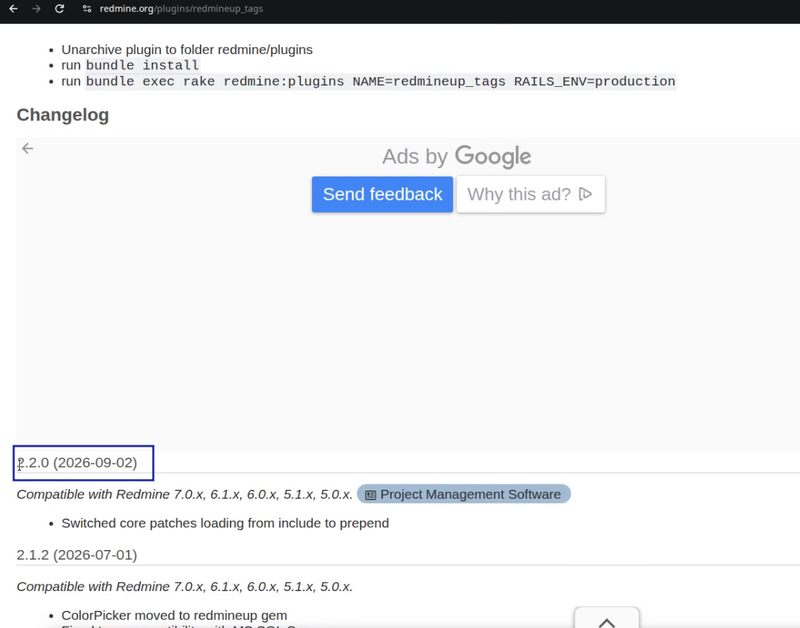800x628 pixels.
Task: Click the Changelog heading
Action: (x=63, y=115)
